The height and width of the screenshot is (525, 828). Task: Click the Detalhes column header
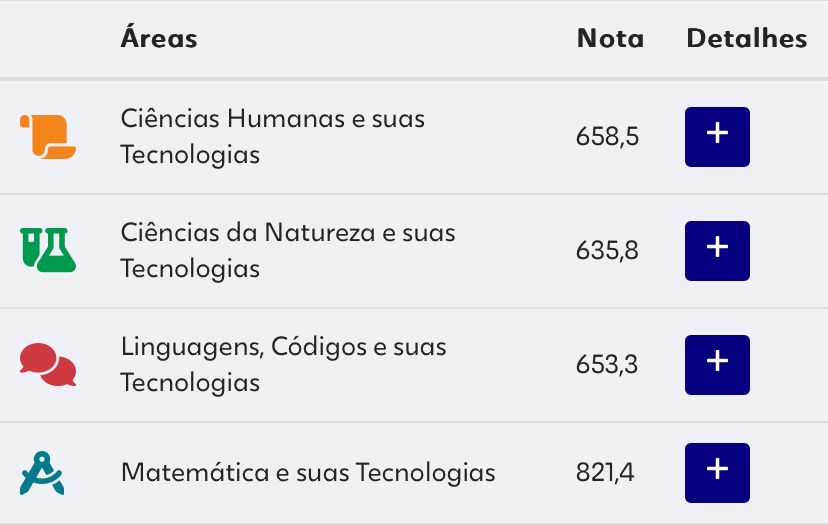[x=746, y=39]
